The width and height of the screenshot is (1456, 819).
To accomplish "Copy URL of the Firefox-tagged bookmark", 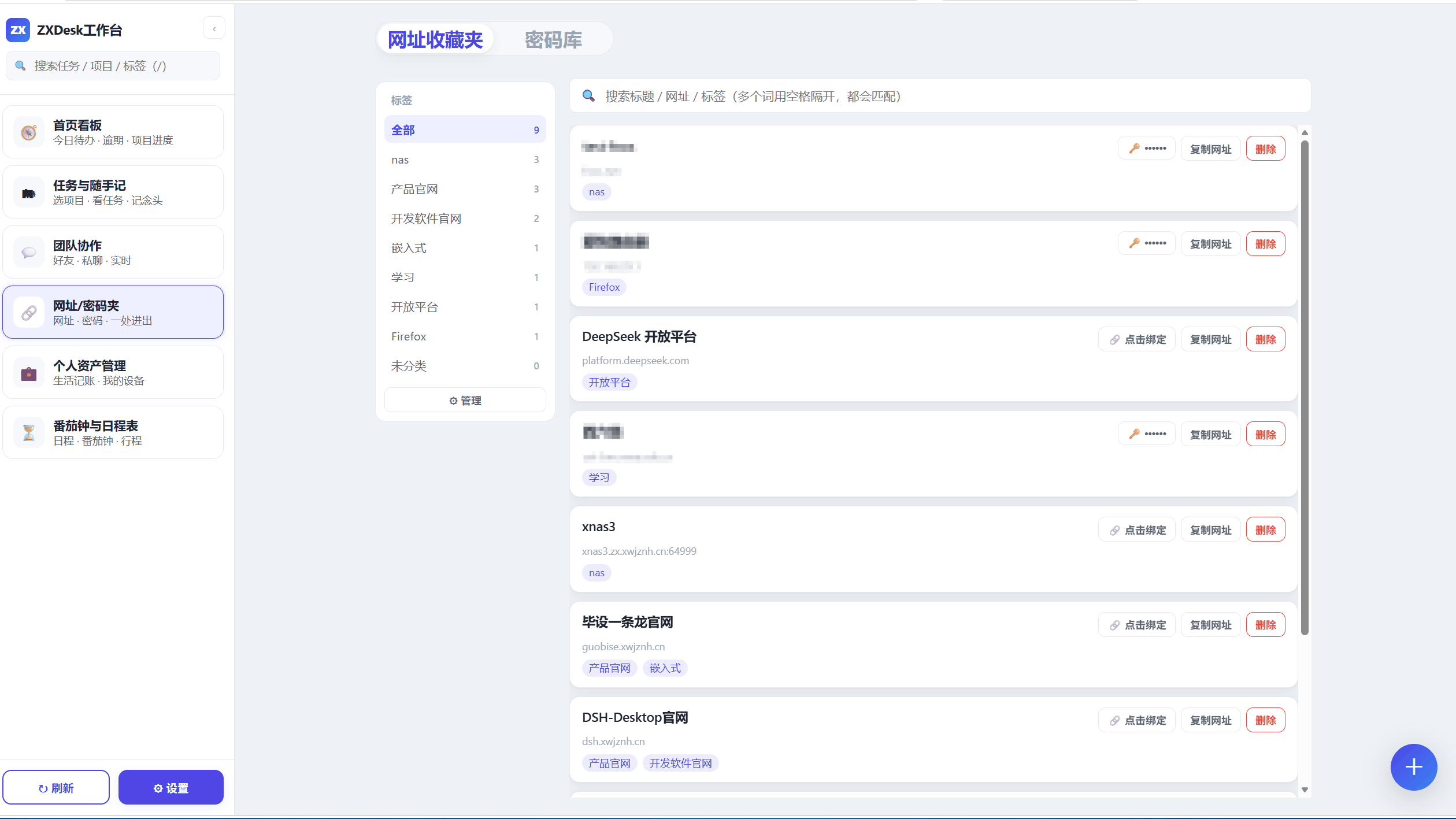I will (x=1210, y=243).
